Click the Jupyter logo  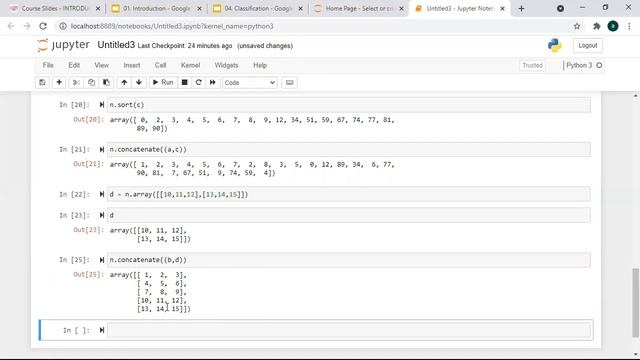(63, 45)
